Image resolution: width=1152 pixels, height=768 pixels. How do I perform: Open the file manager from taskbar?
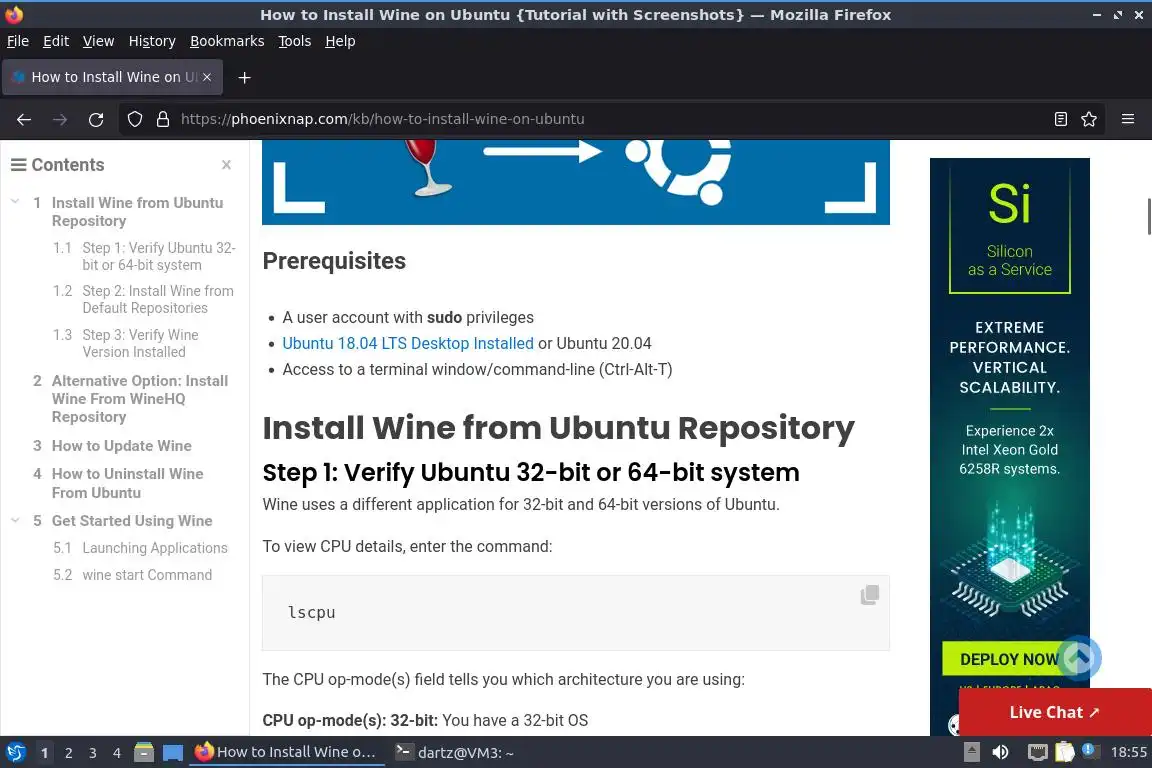click(144, 753)
